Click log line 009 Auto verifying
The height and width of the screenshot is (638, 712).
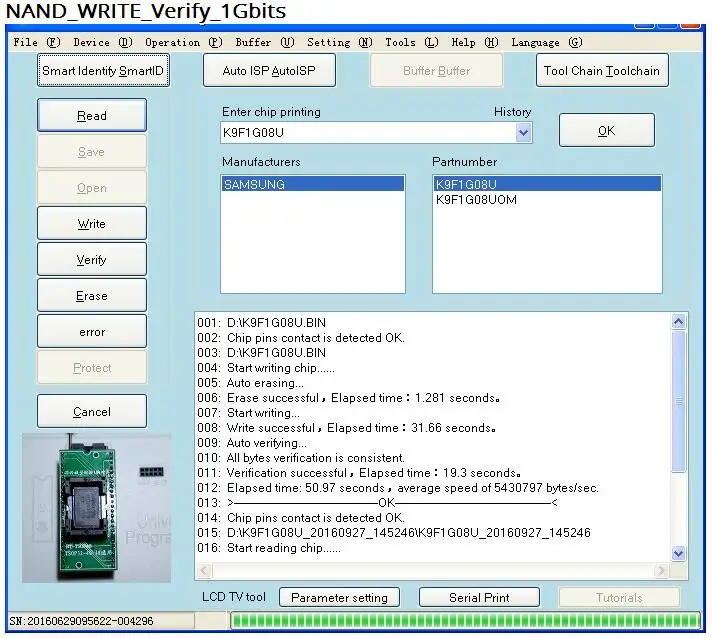252,442
